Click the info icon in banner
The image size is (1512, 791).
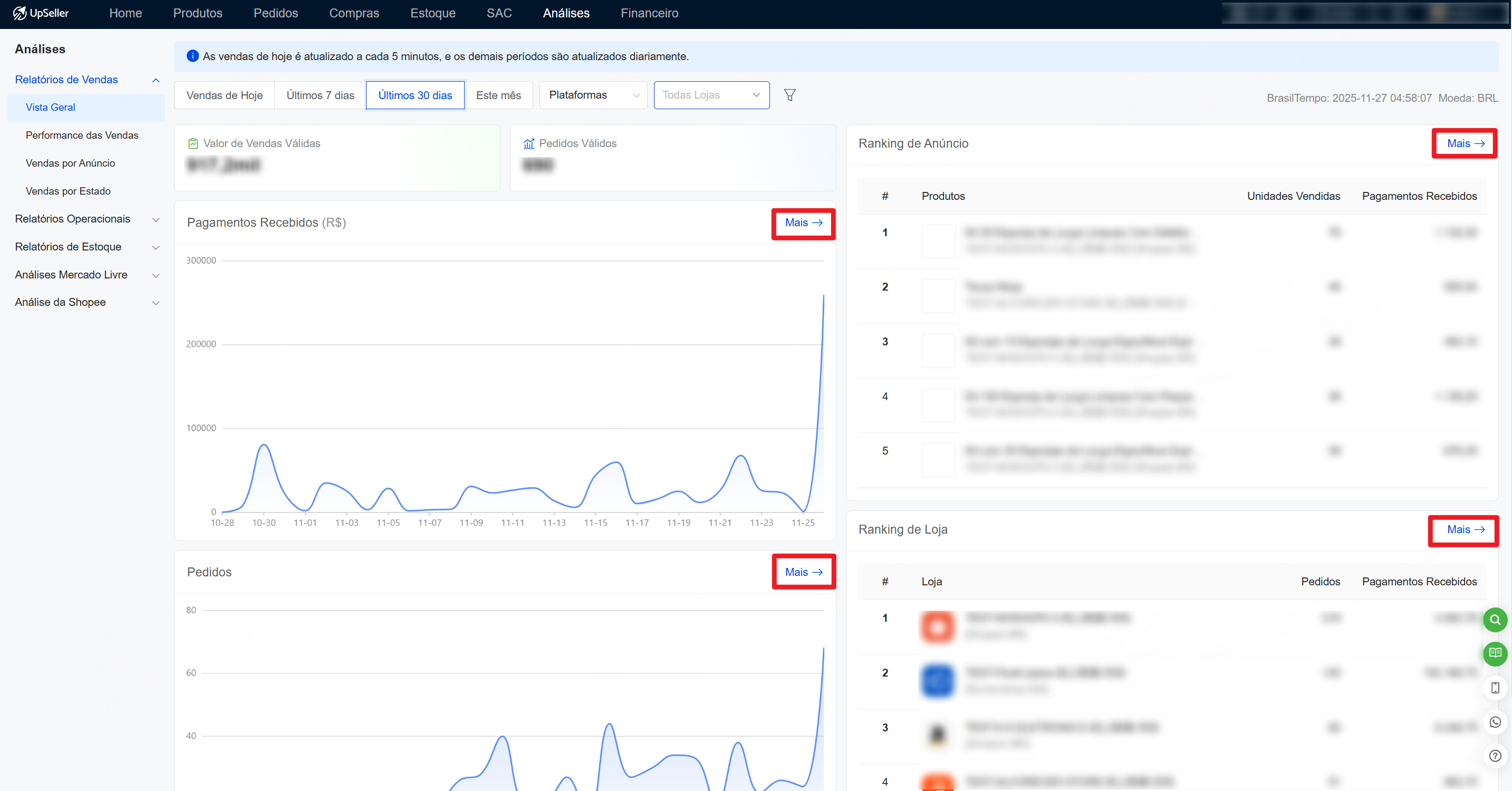point(192,56)
